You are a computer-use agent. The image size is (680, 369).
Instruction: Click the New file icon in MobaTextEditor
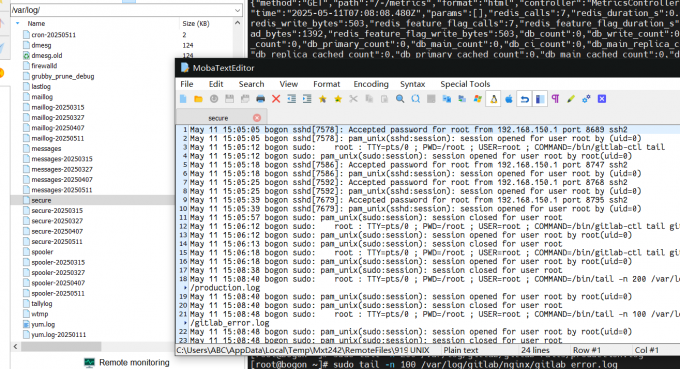(x=183, y=99)
